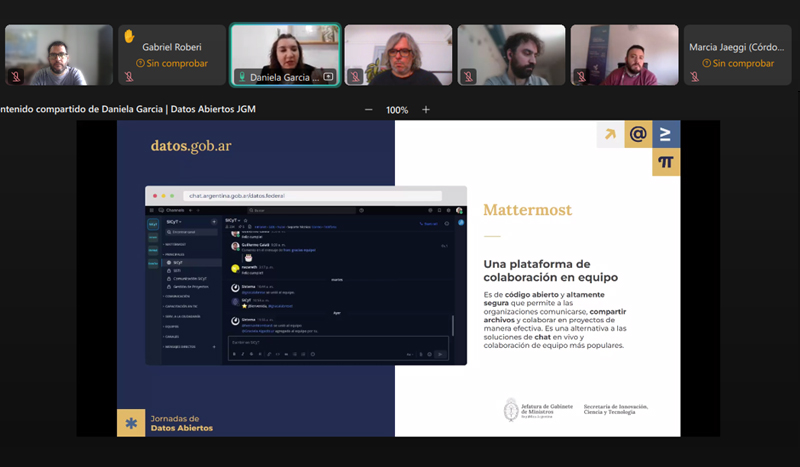800x467 pixels.
Task: Click 'Sin comprobar' under Marcia Jaeggi
Action: pos(743,63)
